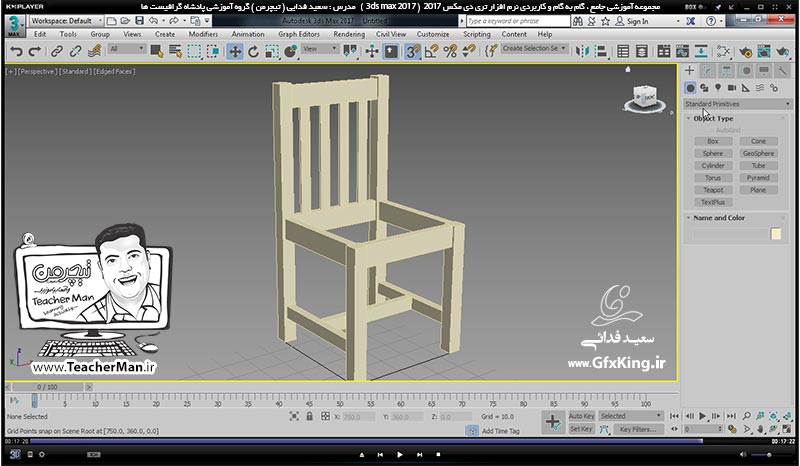Activate the Select Object tool
Image resolution: width=800 pixels, height=466 pixels.
pos(157,51)
